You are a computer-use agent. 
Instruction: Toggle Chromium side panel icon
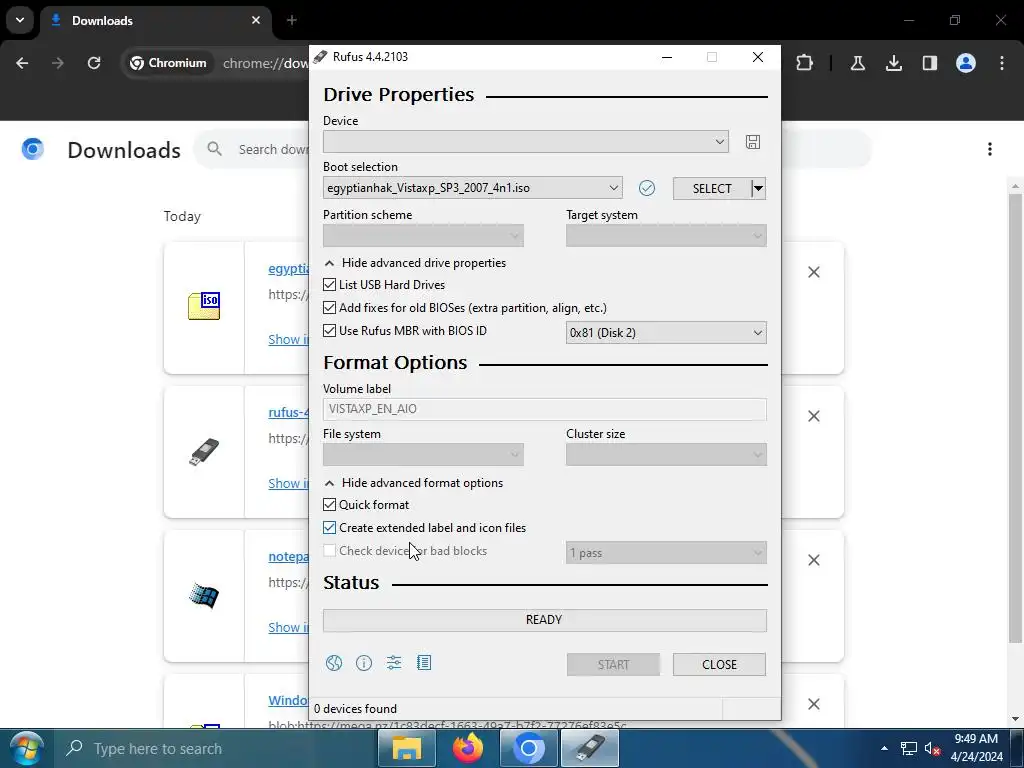(x=929, y=63)
